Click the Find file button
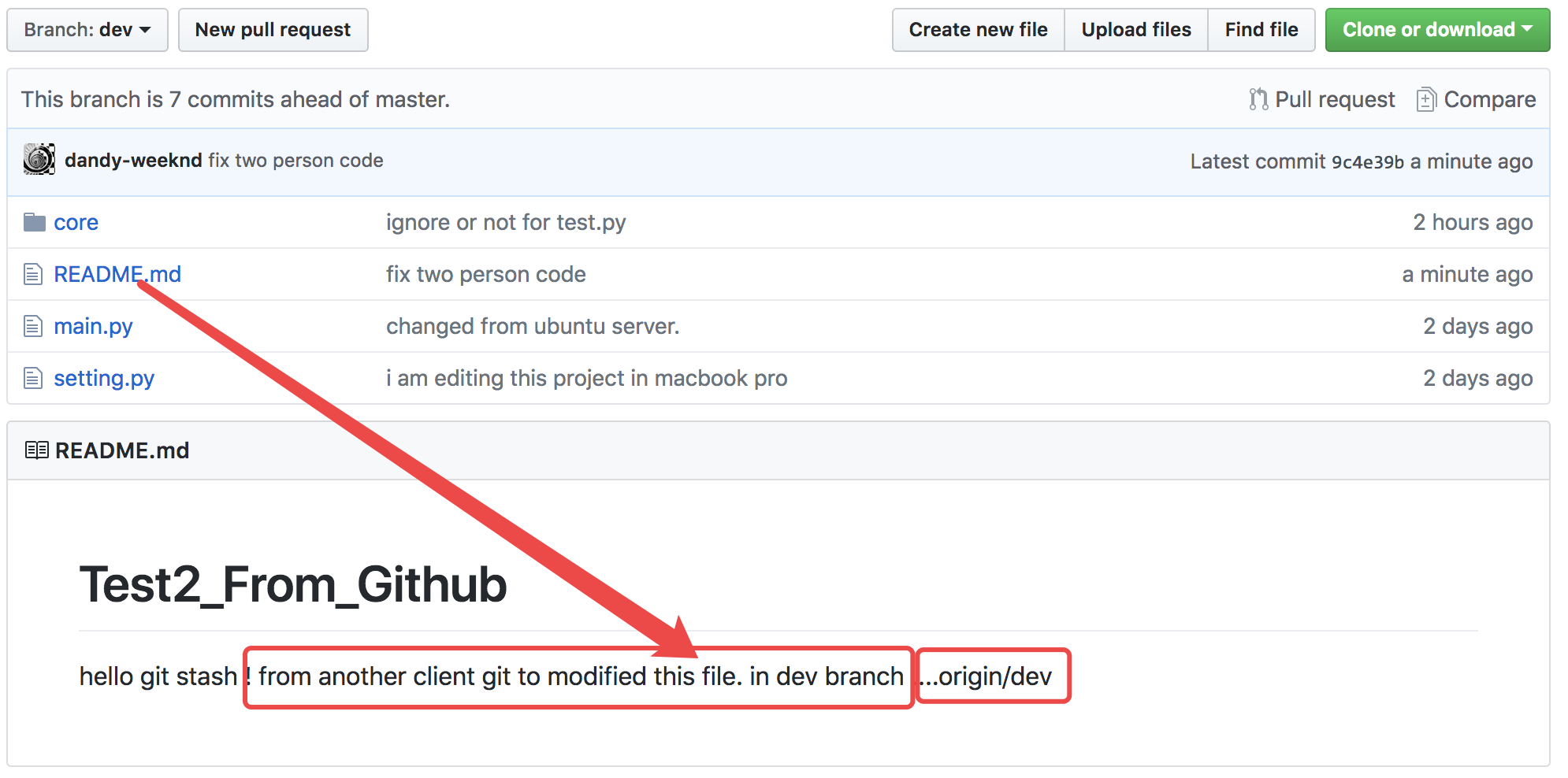 click(x=1261, y=30)
